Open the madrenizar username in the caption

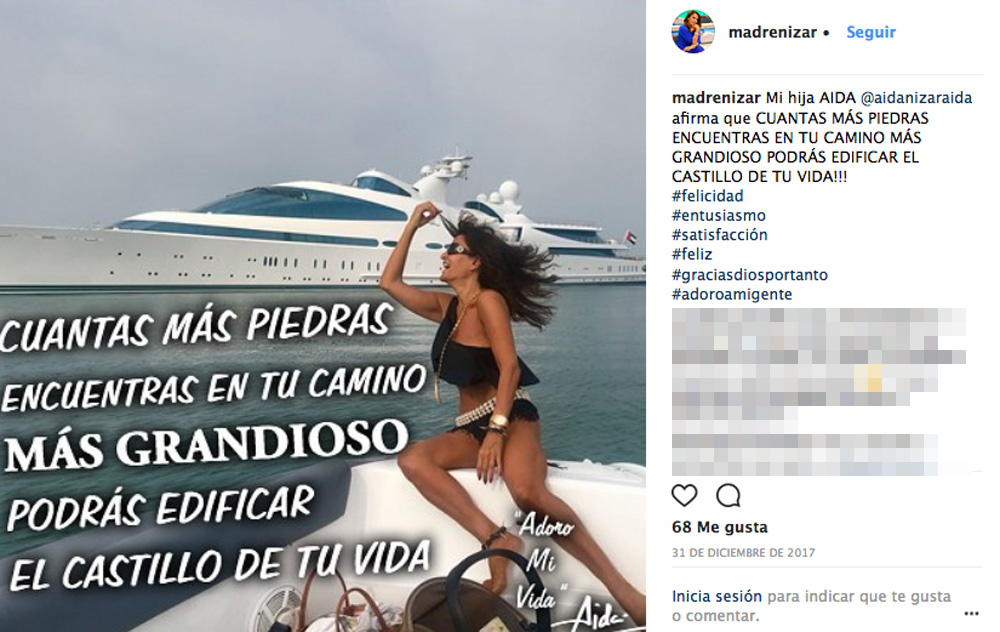point(716,98)
